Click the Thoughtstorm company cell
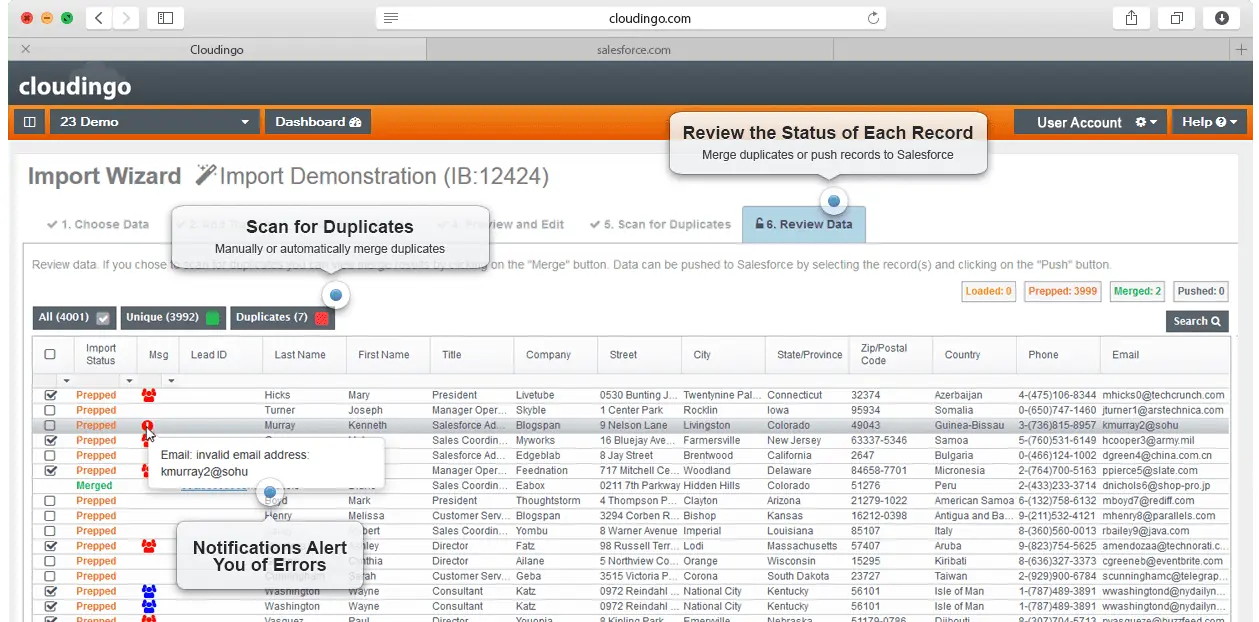This screenshot has width=1259, height=622. pos(548,501)
